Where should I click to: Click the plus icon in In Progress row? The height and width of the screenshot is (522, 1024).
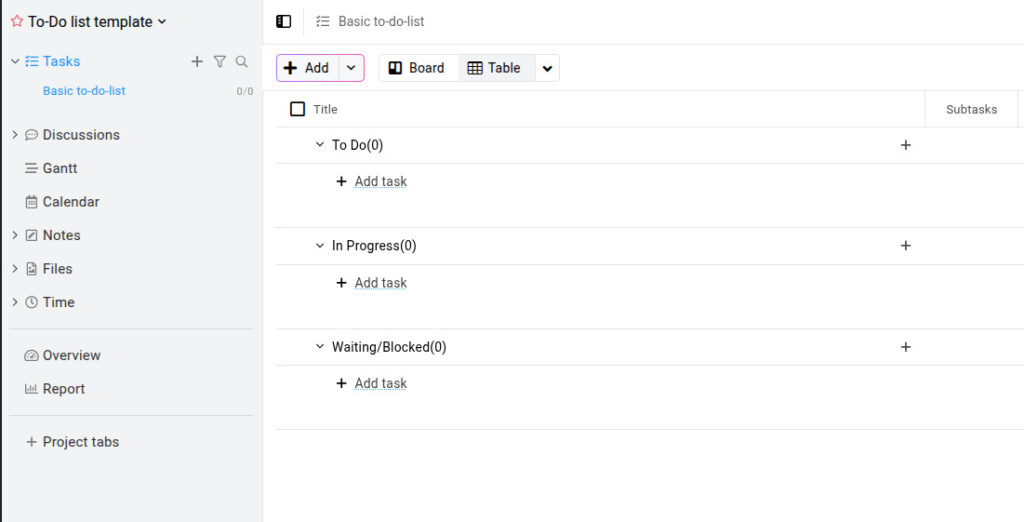(x=905, y=246)
